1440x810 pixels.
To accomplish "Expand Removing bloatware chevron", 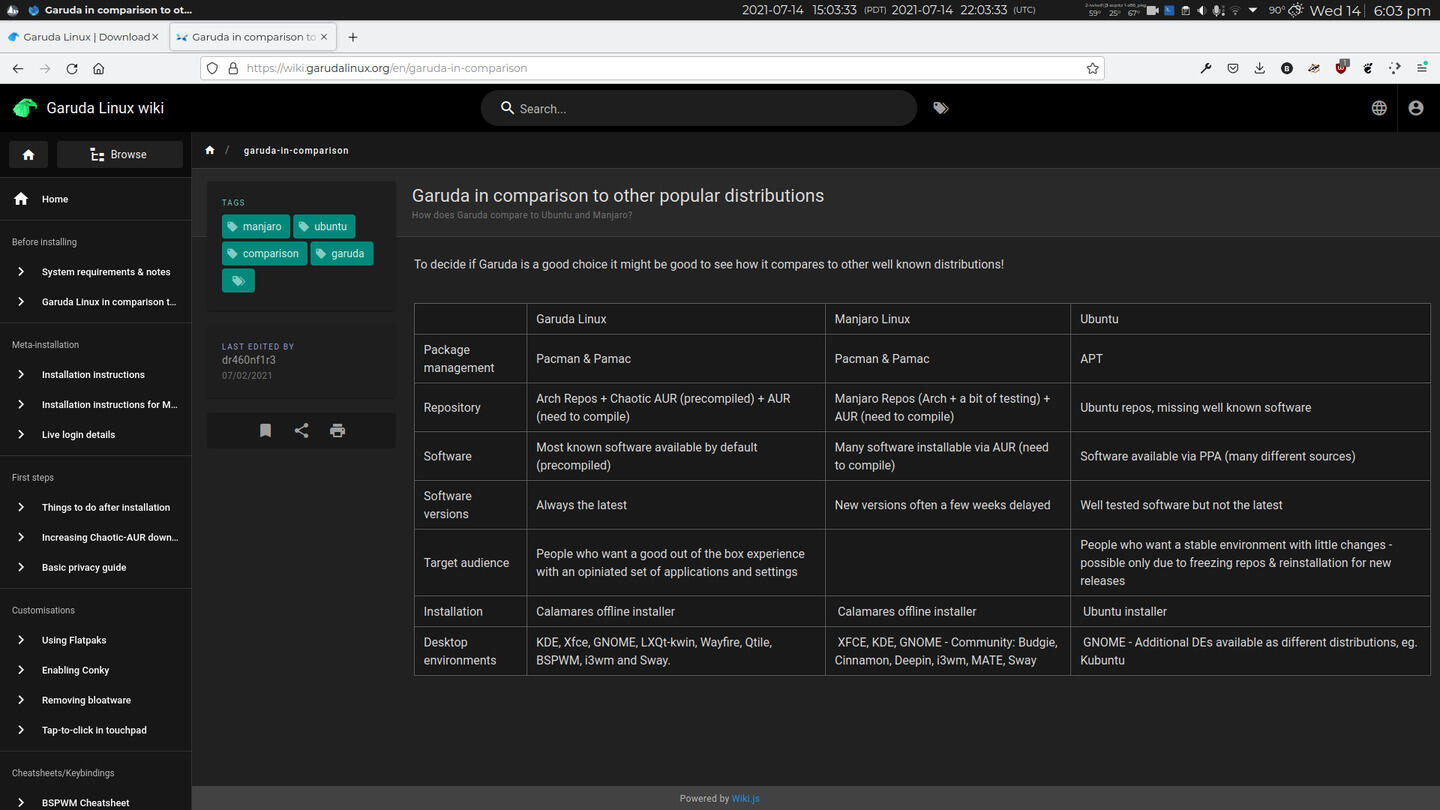I will pyautogui.click(x=21, y=700).
